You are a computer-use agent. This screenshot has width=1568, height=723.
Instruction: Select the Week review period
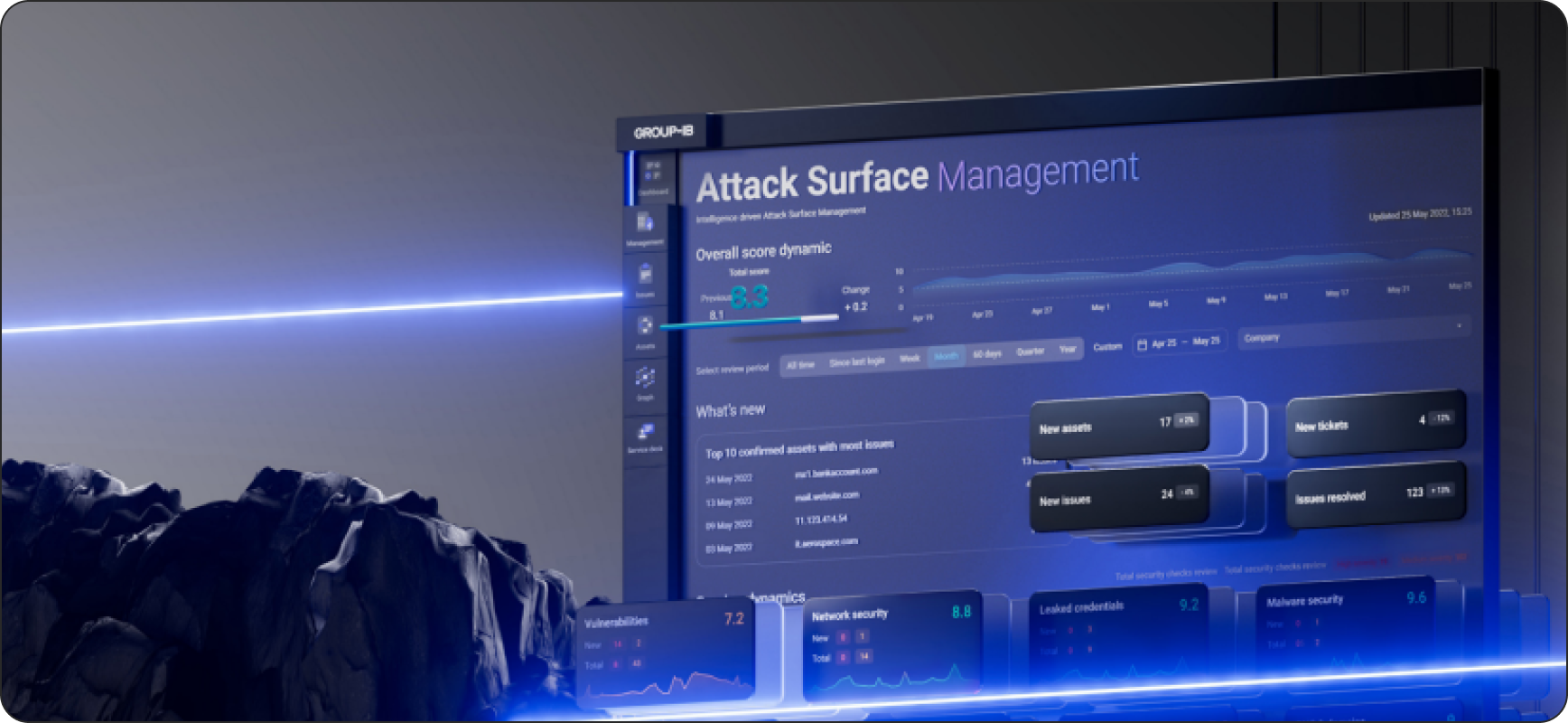910,359
